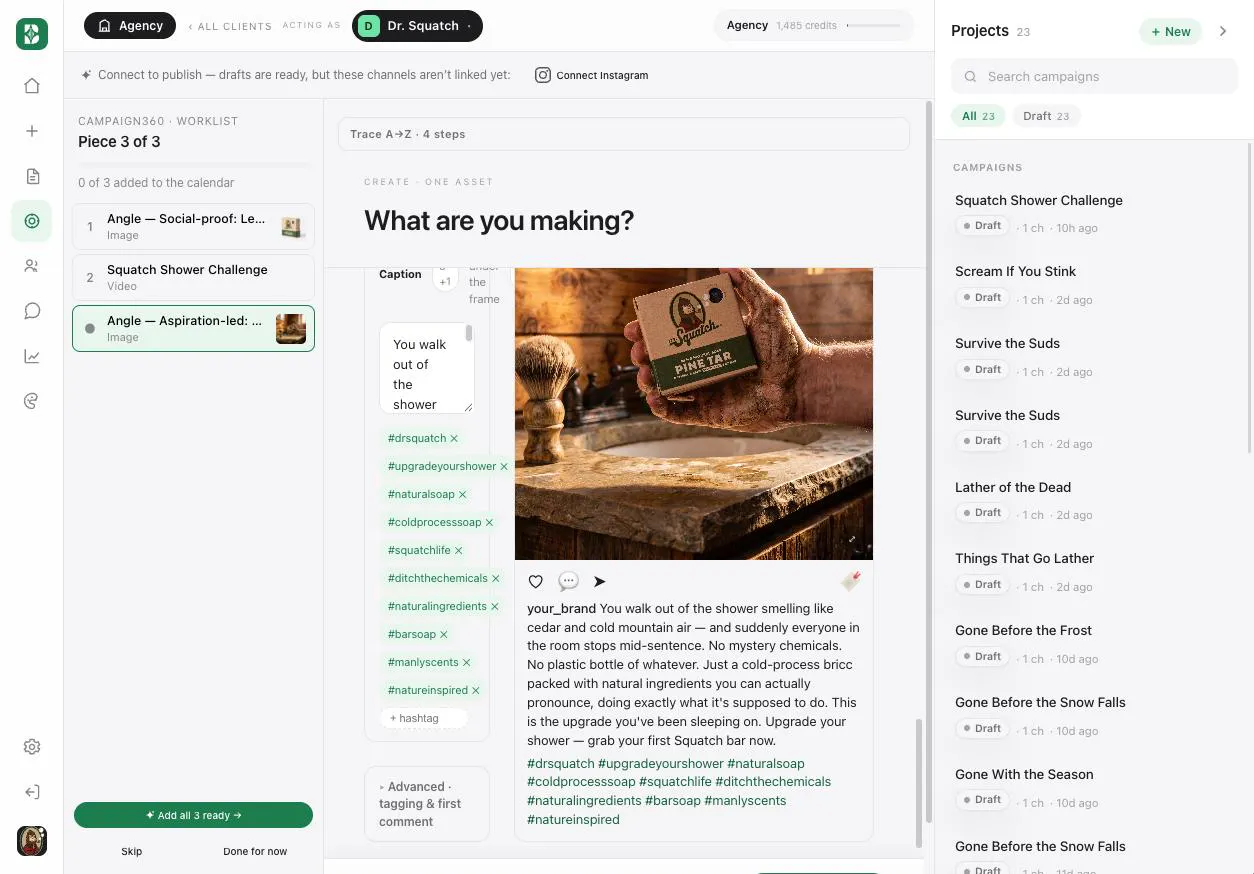
Task: Click the share arrow icon under post
Action: [600, 581]
